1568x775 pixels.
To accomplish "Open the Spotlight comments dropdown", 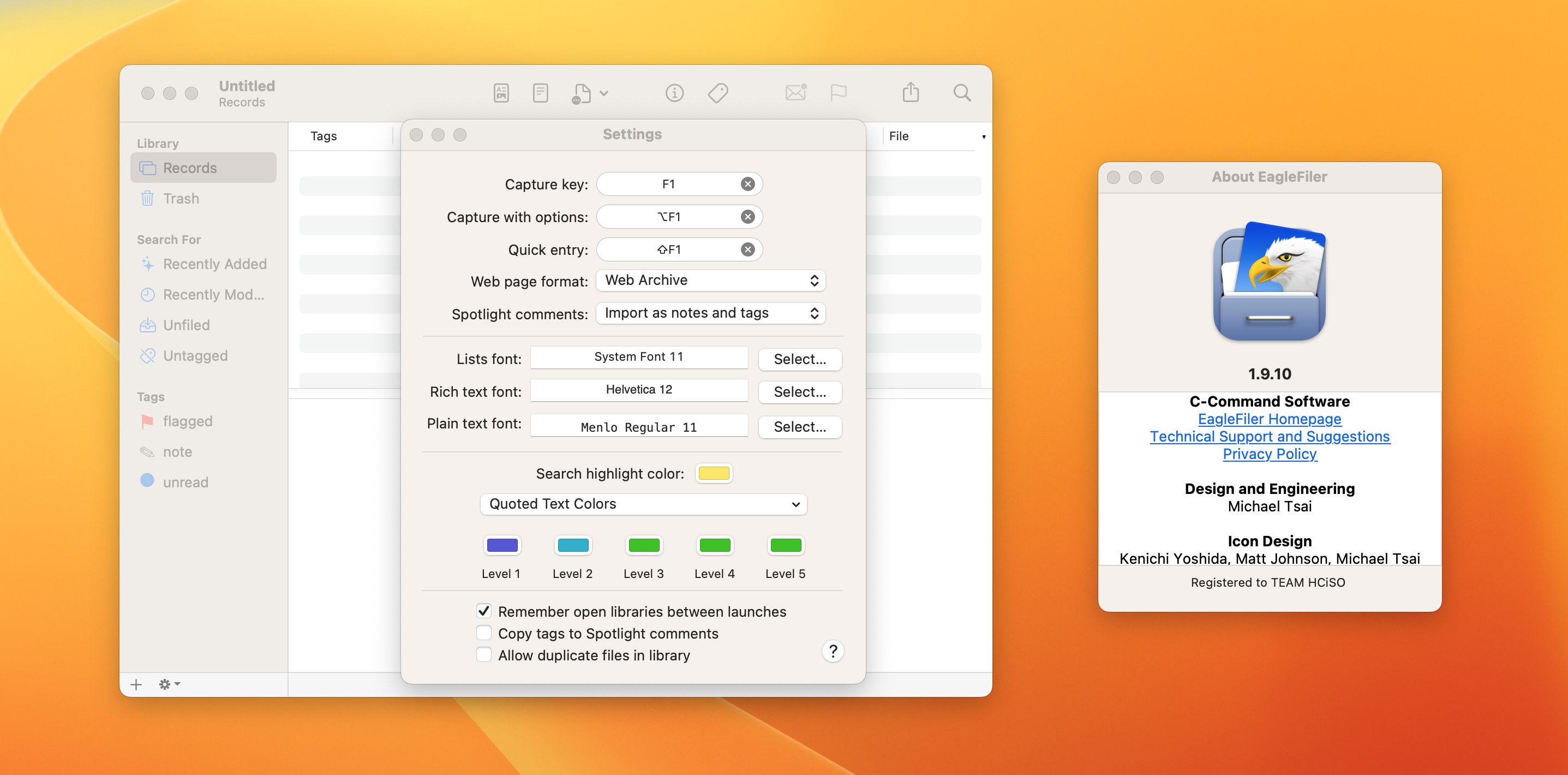I will [710, 313].
